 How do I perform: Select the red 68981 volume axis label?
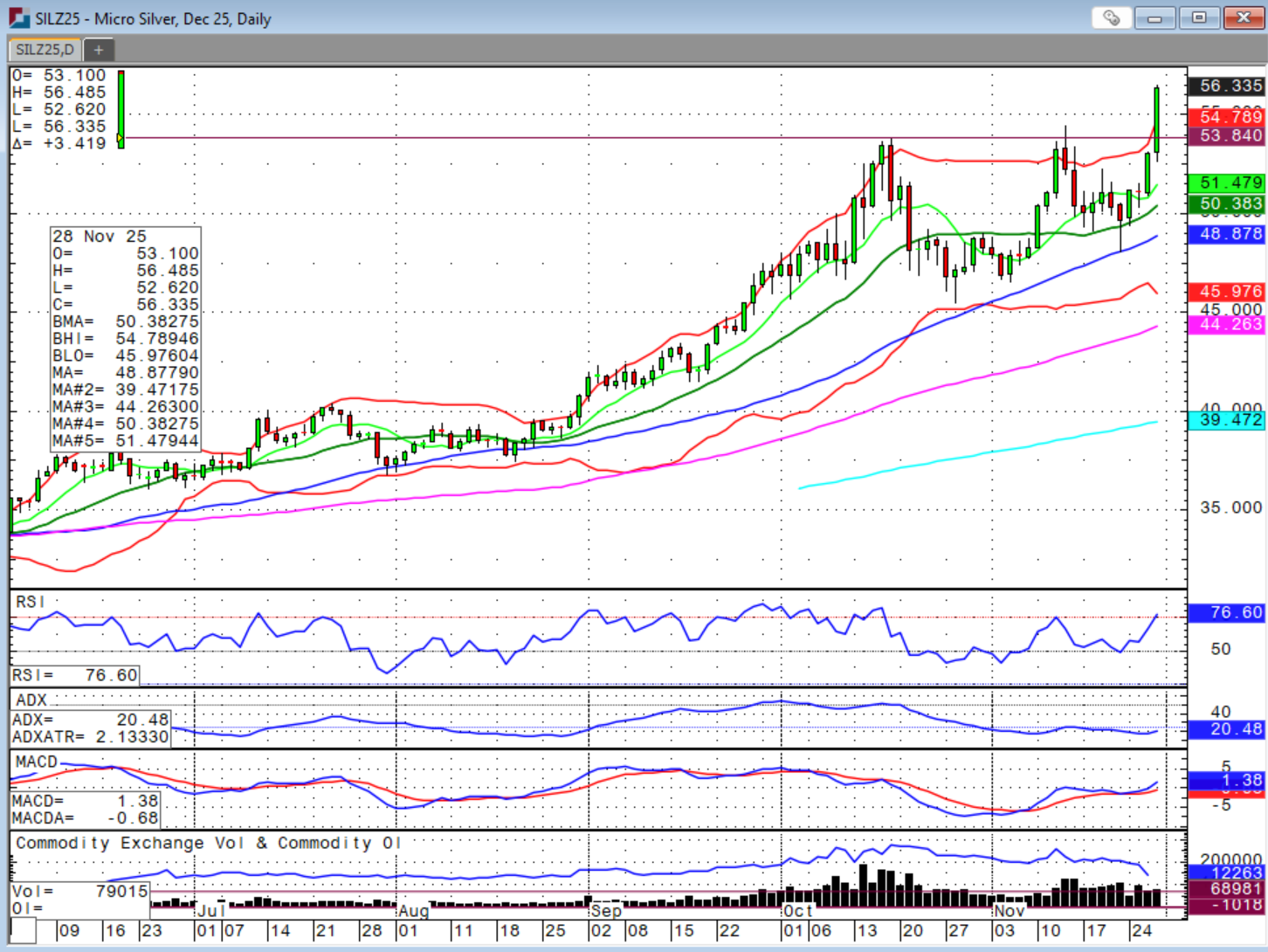click(x=1227, y=888)
